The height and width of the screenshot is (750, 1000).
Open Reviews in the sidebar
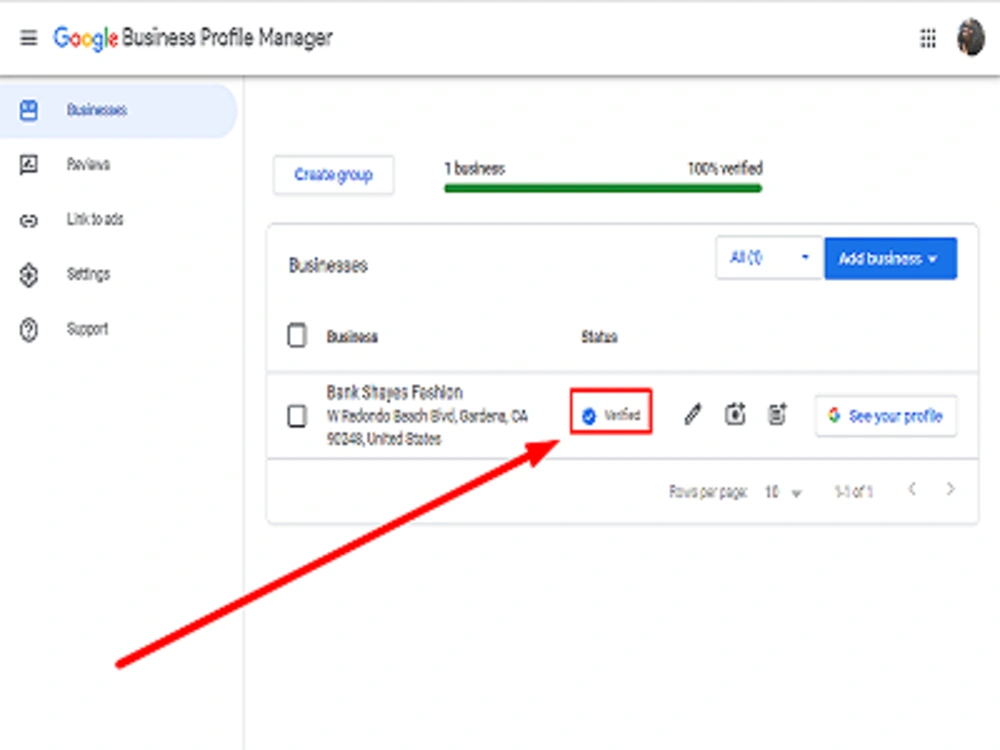(88, 165)
